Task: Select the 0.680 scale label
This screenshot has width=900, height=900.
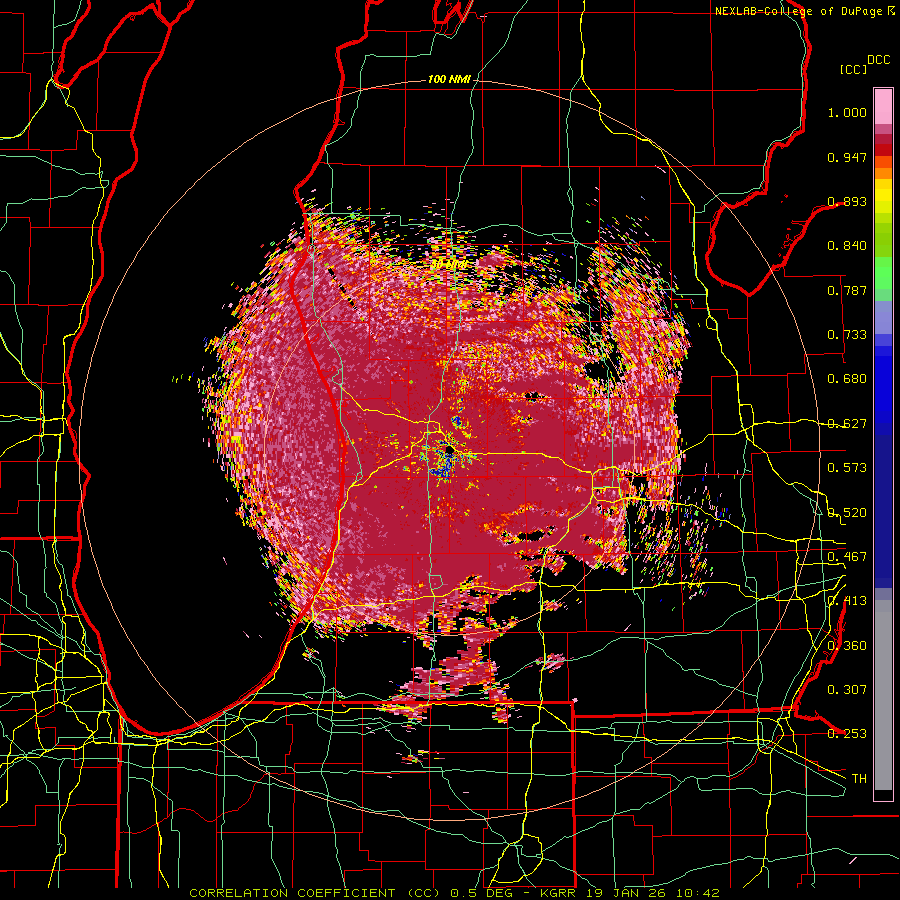Action: pyautogui.click(x=847, y=379)
